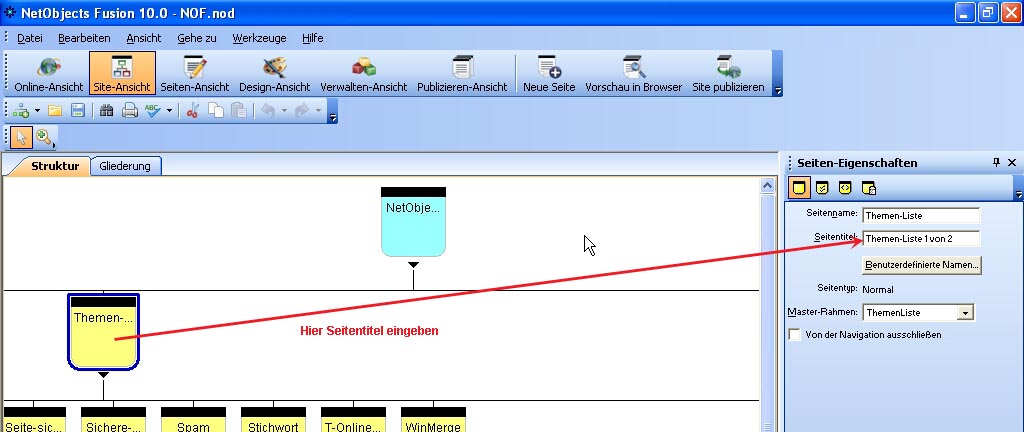
Task: Click the print icon in toolbar
Action: tap(129, 110)
